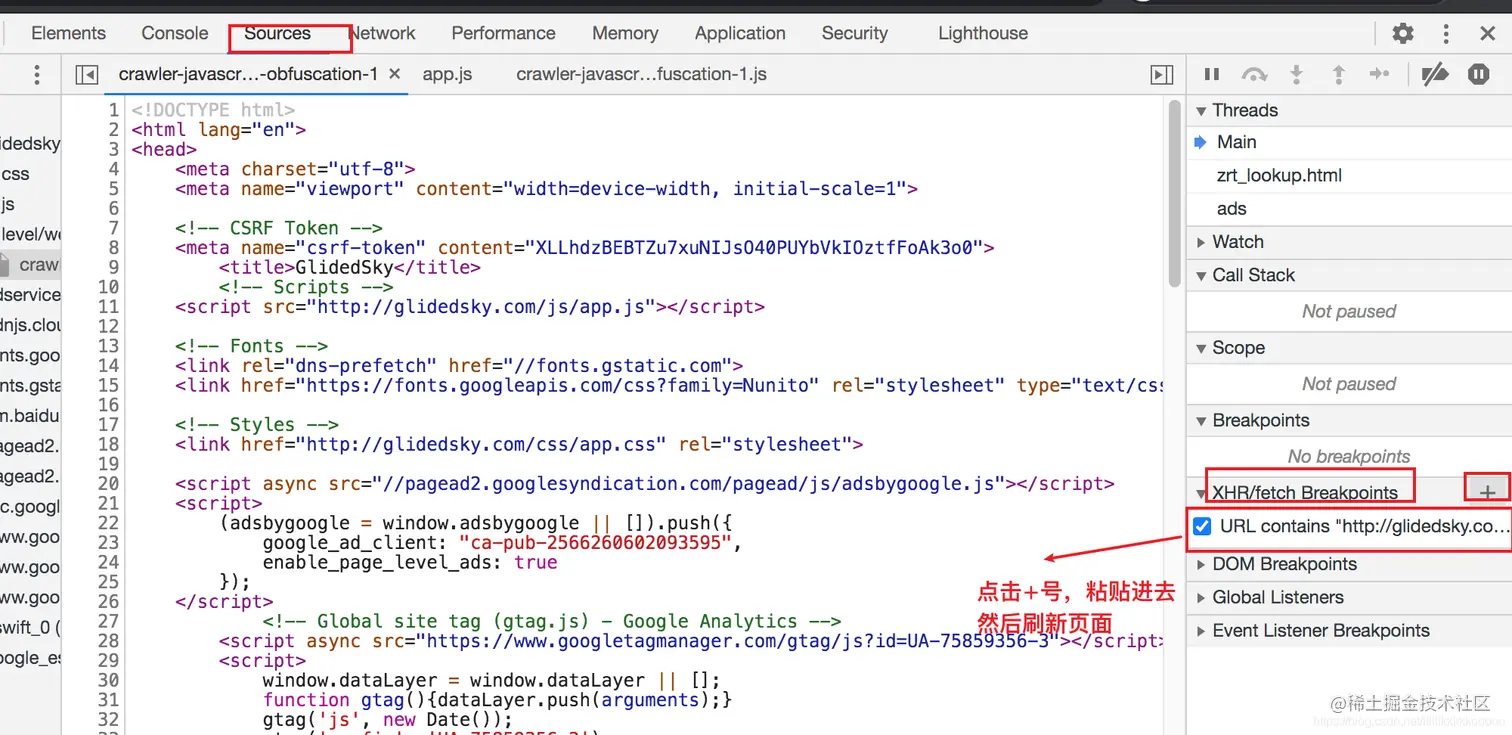Open the Network tab
The height and width of the screenshot is (735, 1512).
pos(382,33)
